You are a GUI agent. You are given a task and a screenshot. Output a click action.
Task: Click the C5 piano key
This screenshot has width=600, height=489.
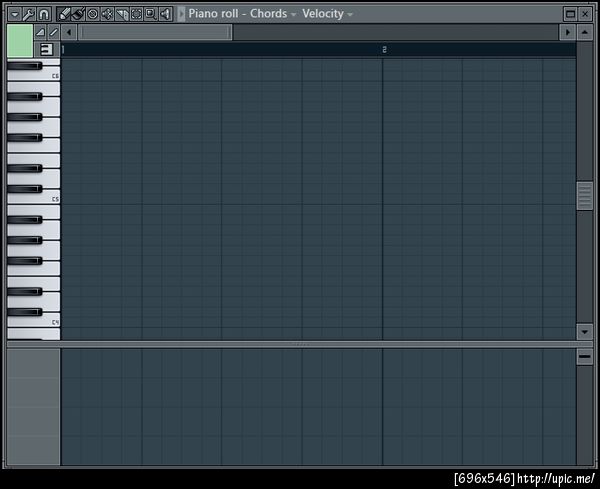[x=49, y=198]
